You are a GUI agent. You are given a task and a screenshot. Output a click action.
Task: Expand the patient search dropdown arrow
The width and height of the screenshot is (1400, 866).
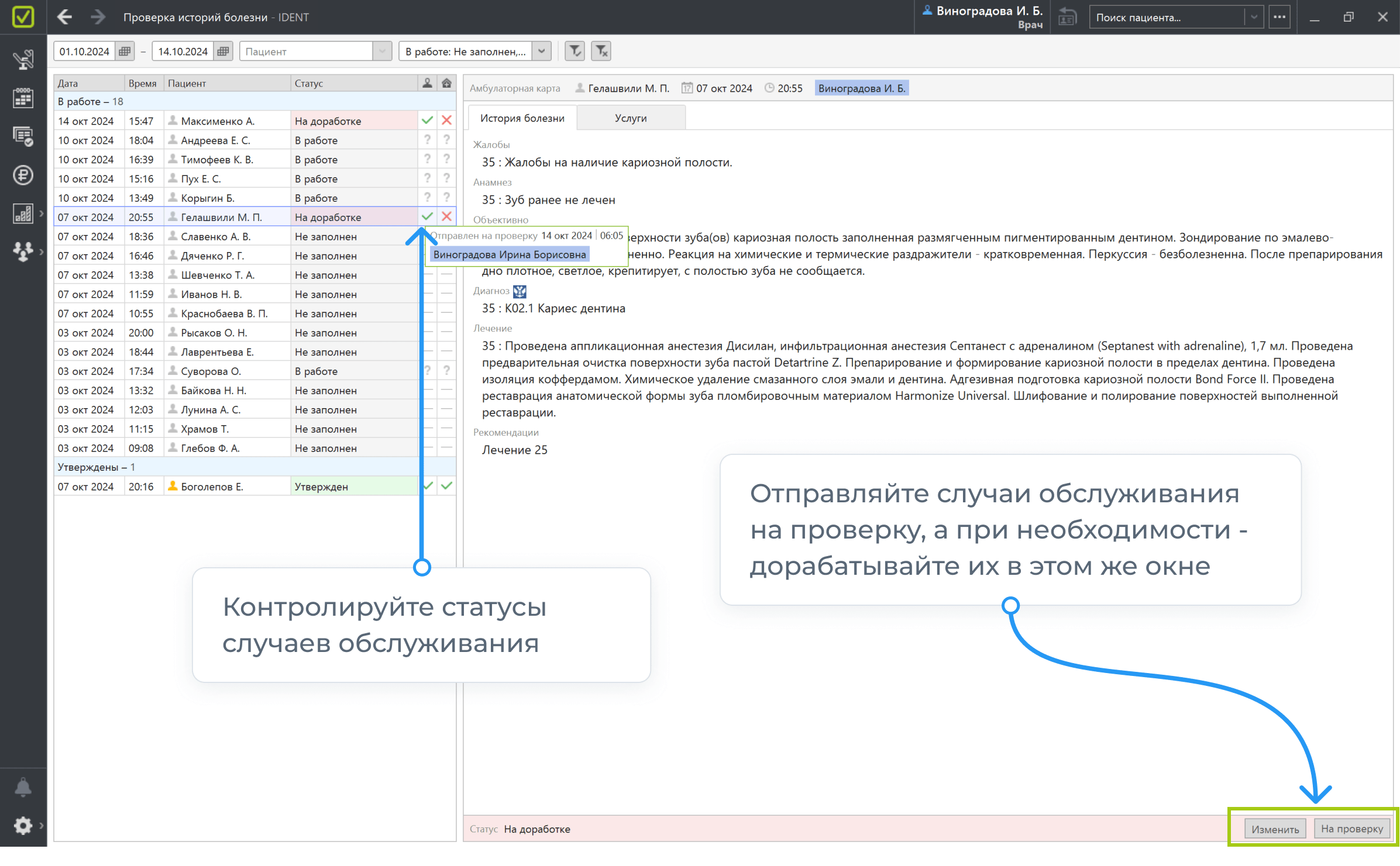tap(1254, 17)
